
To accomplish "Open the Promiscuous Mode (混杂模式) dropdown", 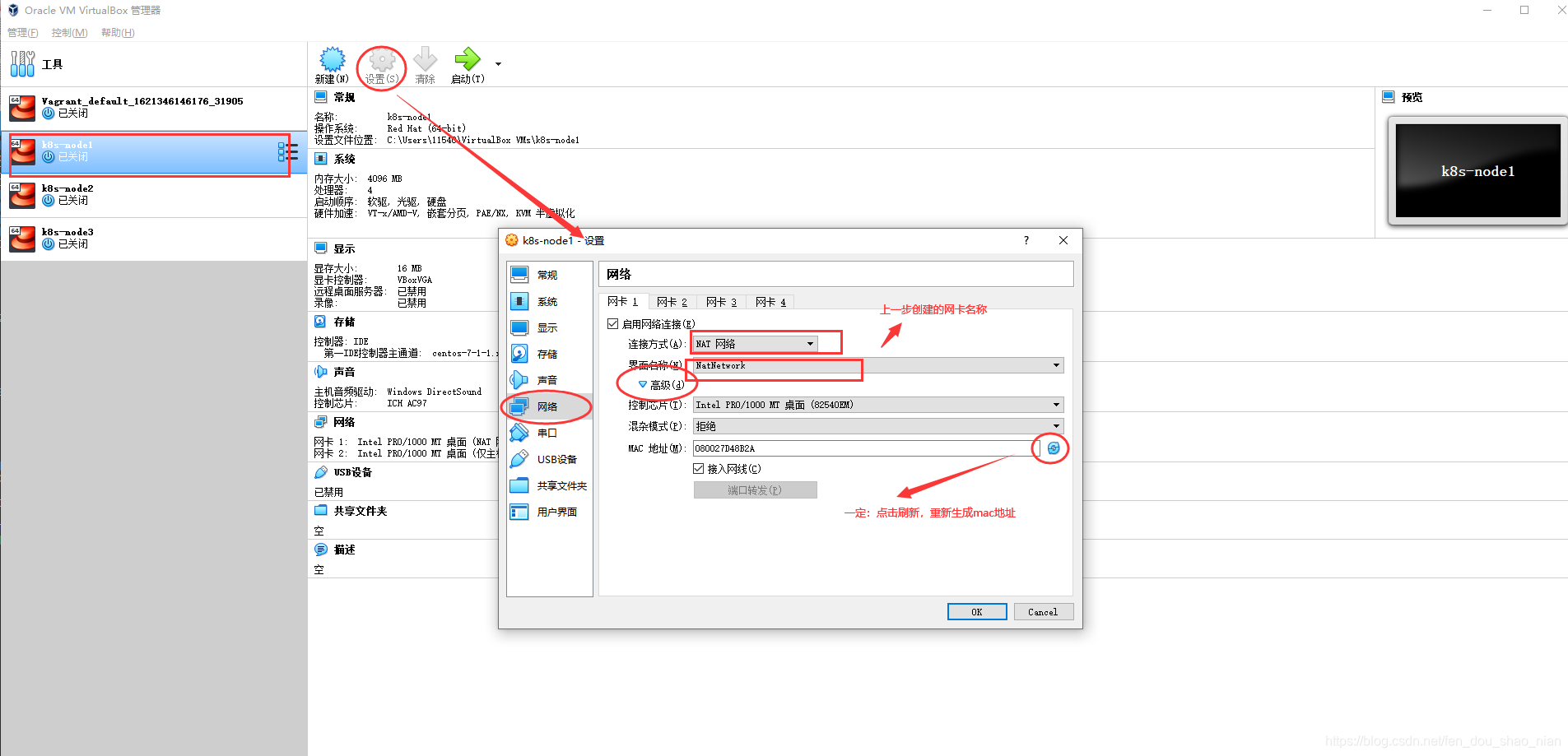I will point(878,426).
